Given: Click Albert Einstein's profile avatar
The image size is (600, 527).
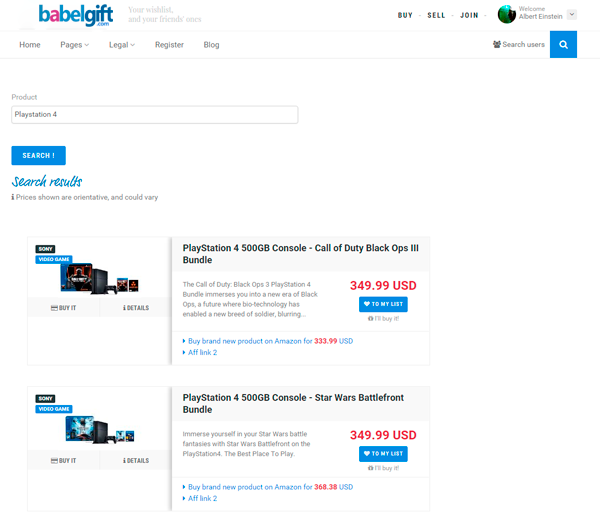Looking at the screenshot, I should [507, 14].
